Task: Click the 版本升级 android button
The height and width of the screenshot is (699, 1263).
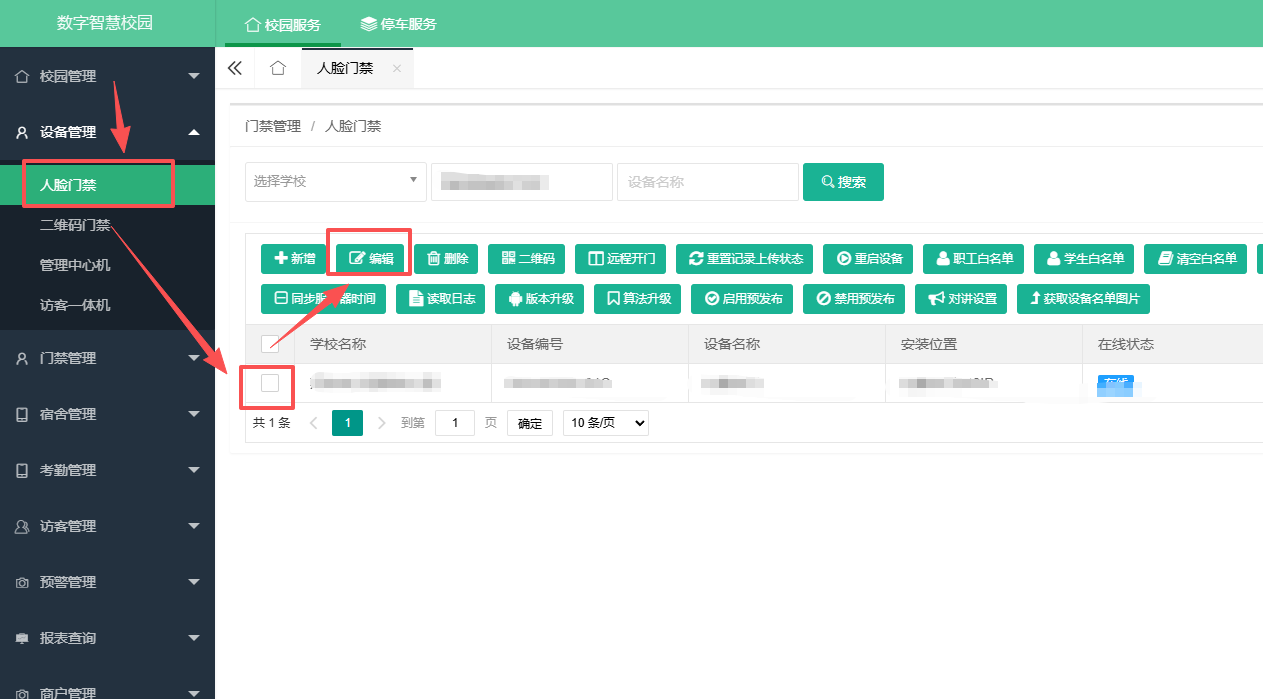Action: [x=540, y=298]
